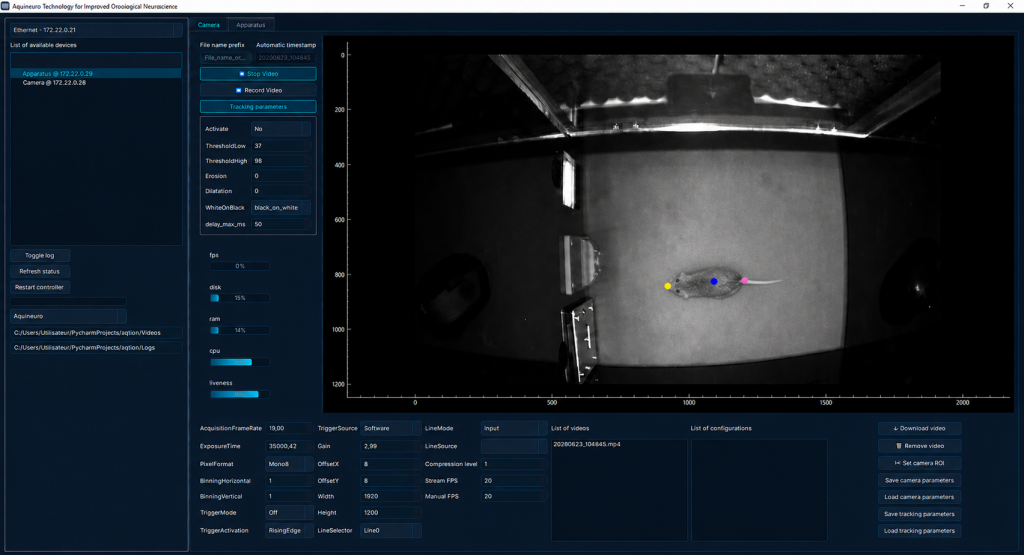
Task: Click the fps progress bar
Action: [240, 266]
